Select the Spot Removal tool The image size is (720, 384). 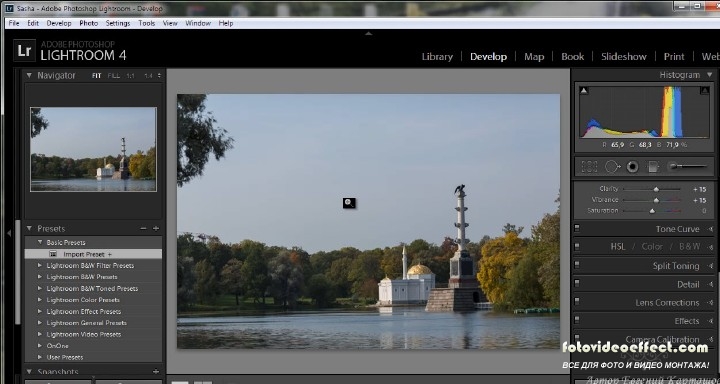pyautogui.click(x=613, y=167)
